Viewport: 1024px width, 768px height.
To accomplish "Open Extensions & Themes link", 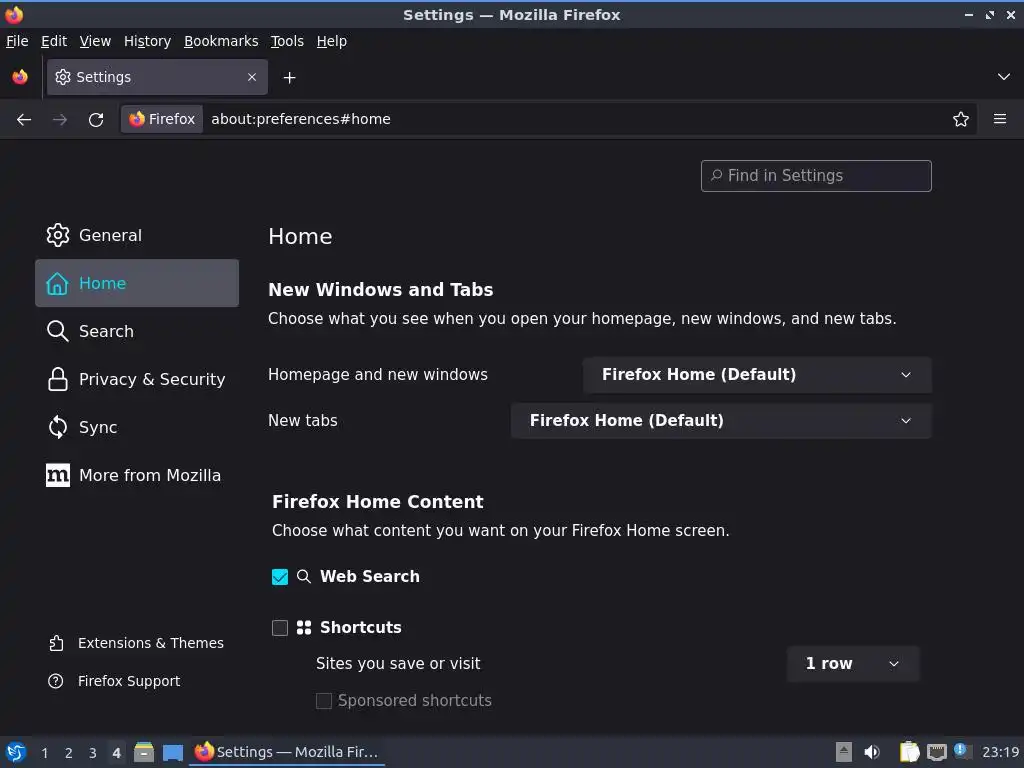I will (136, 643).
